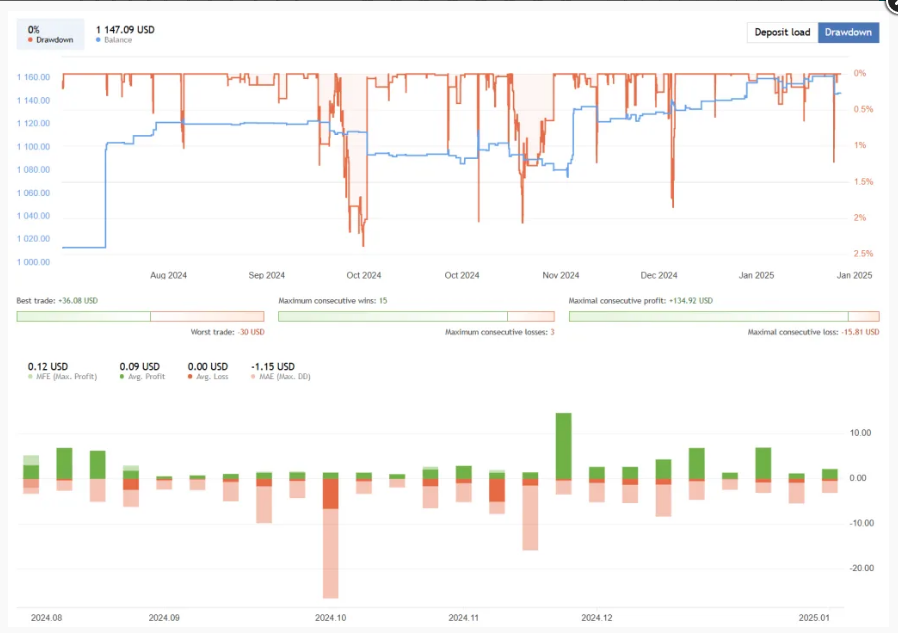Click the 1 020.00 balance axis label
Image resolution: width=898 pixels, height=633 pixels.
[33, 239]
